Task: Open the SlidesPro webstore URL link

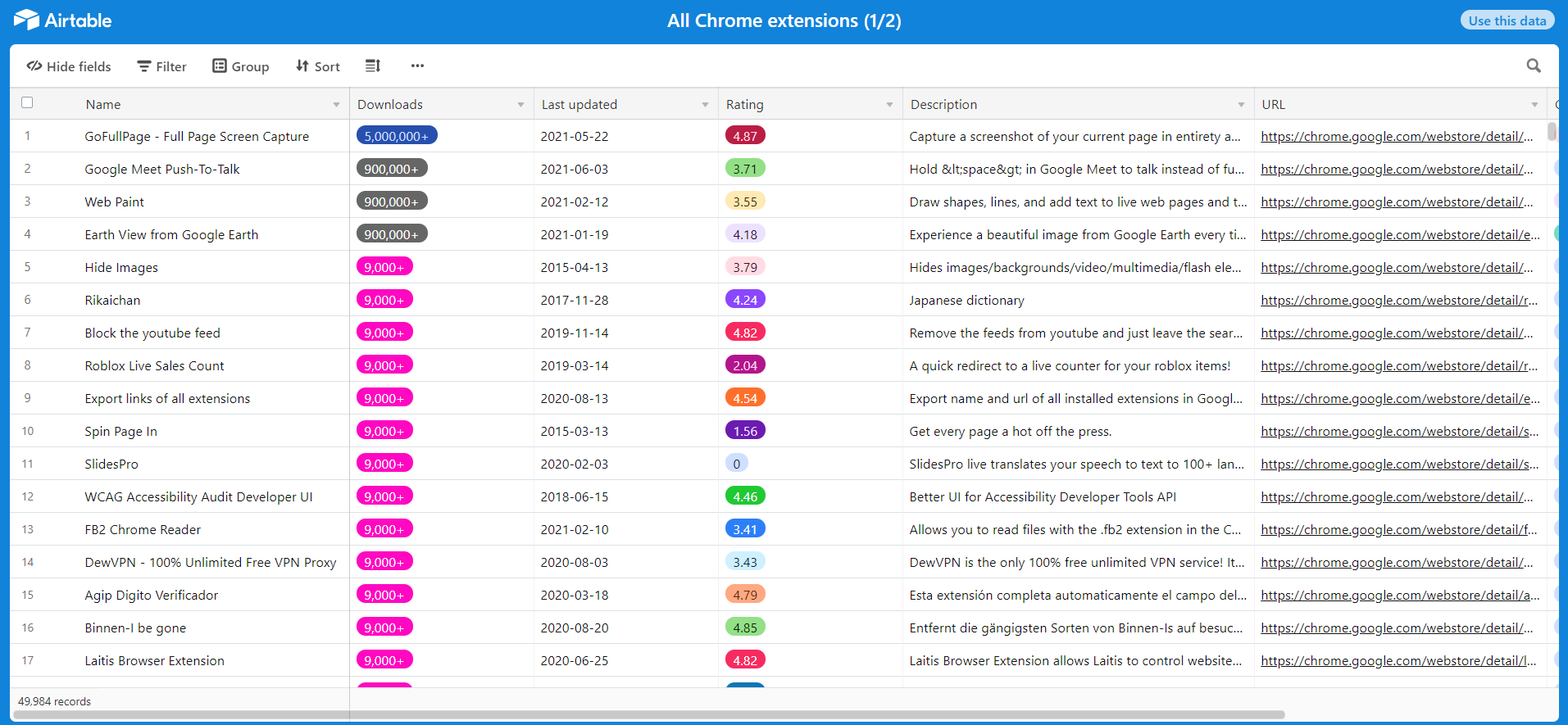Action: click(1400, 464)
